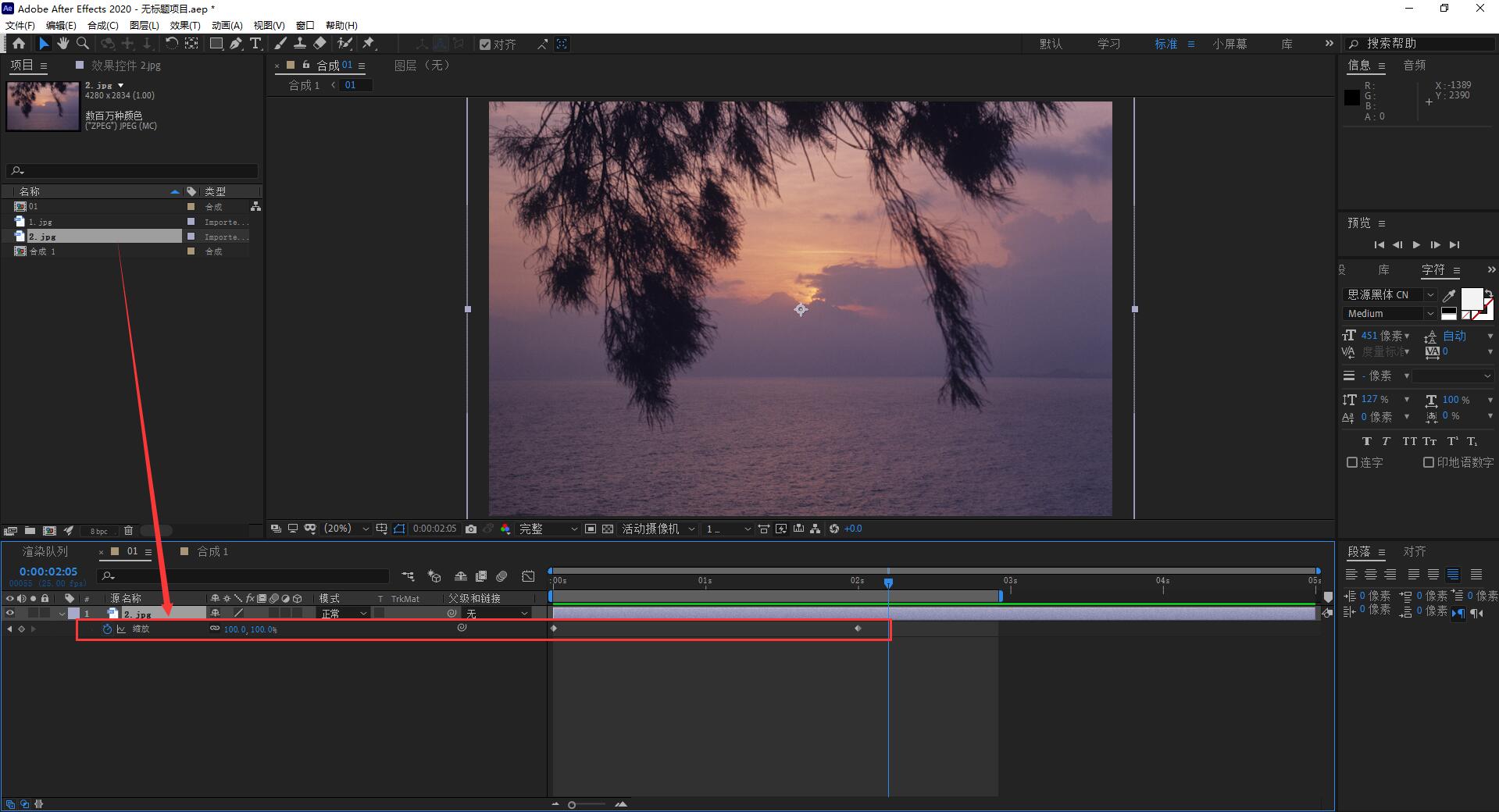Switch to the 音频 panel tab
The width and height of the screenshot is (1499, 812).
[x=1415, y=66]
